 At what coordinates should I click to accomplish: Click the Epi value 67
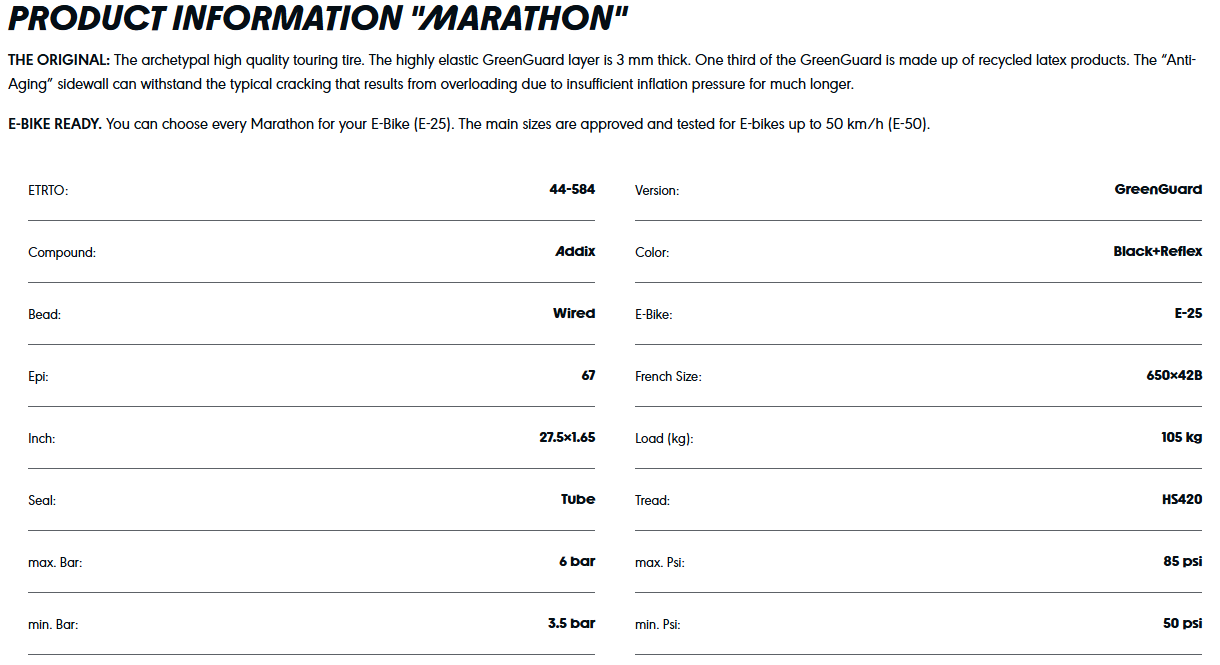click(588, 375)
